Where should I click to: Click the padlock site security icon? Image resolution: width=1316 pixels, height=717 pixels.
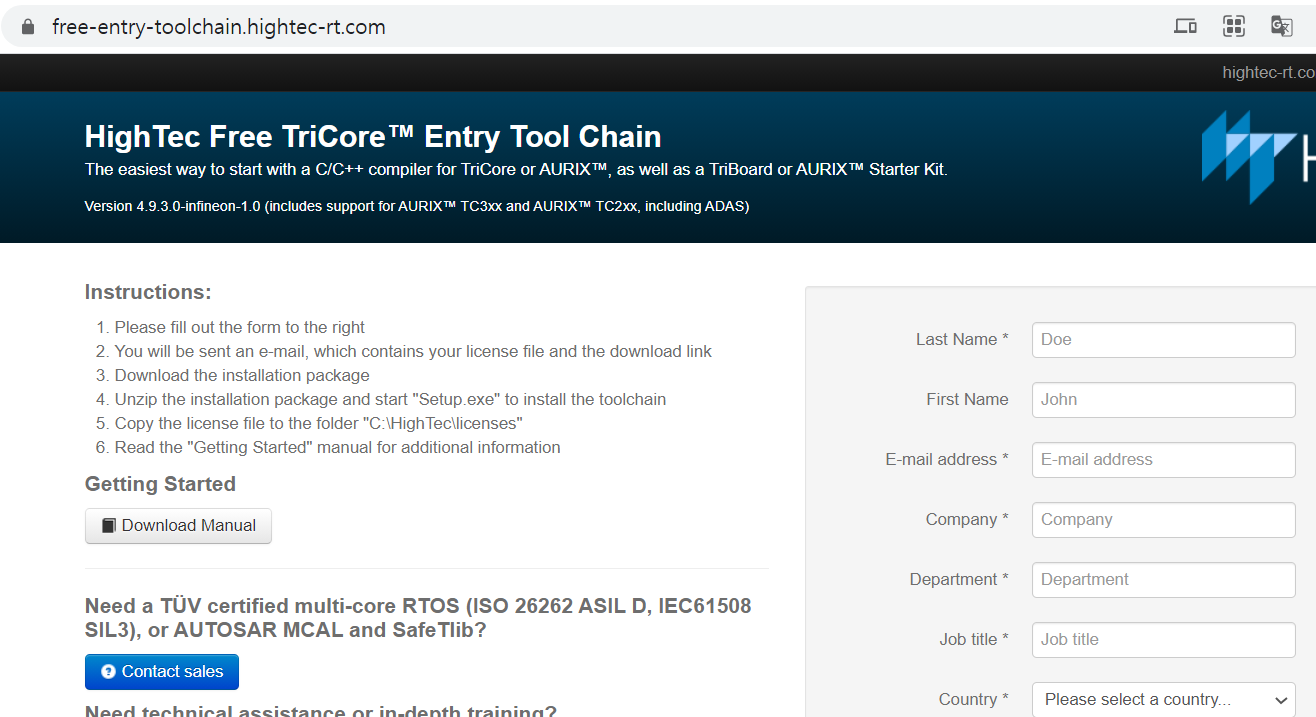pyautogui.click(x=28, y=27)
